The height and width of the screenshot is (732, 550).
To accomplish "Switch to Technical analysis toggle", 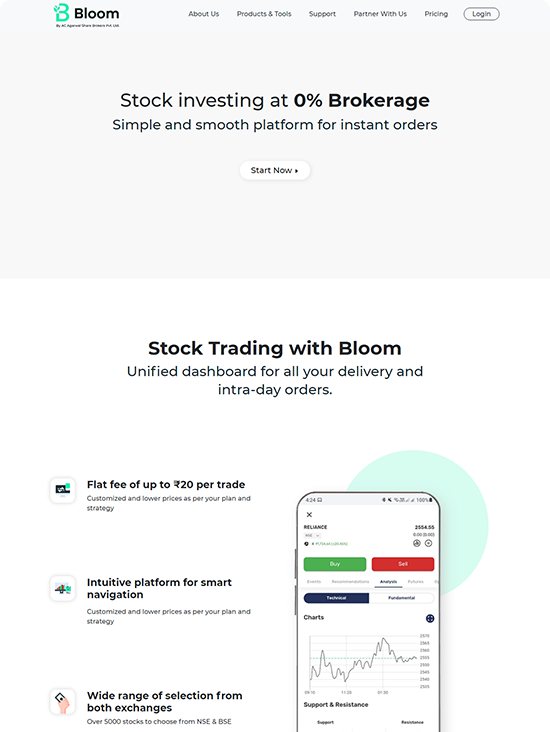I will pyautogui.click(x=336, y=598).
